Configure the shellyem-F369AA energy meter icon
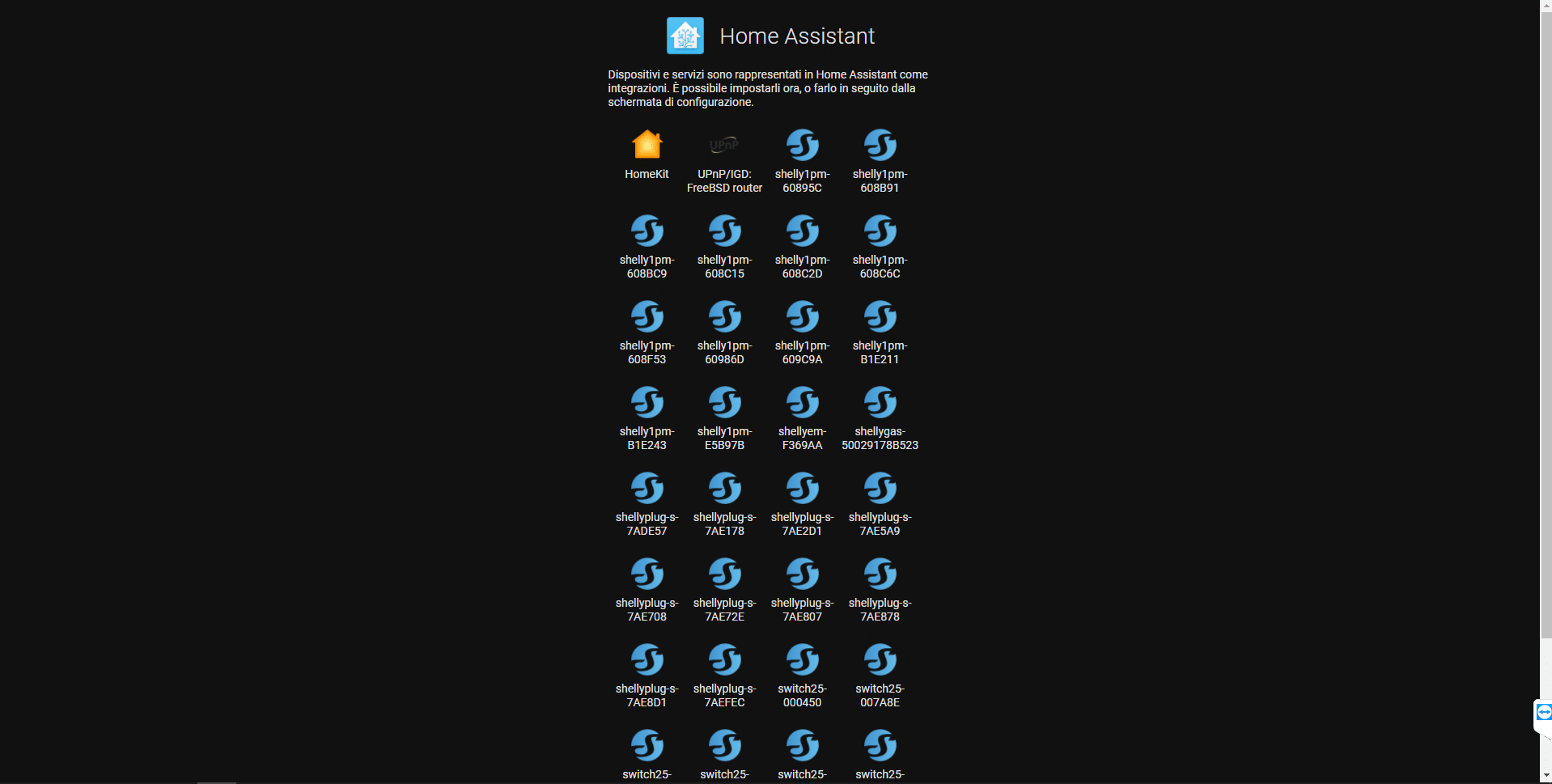1552x784 pixels. pos(802,402)
